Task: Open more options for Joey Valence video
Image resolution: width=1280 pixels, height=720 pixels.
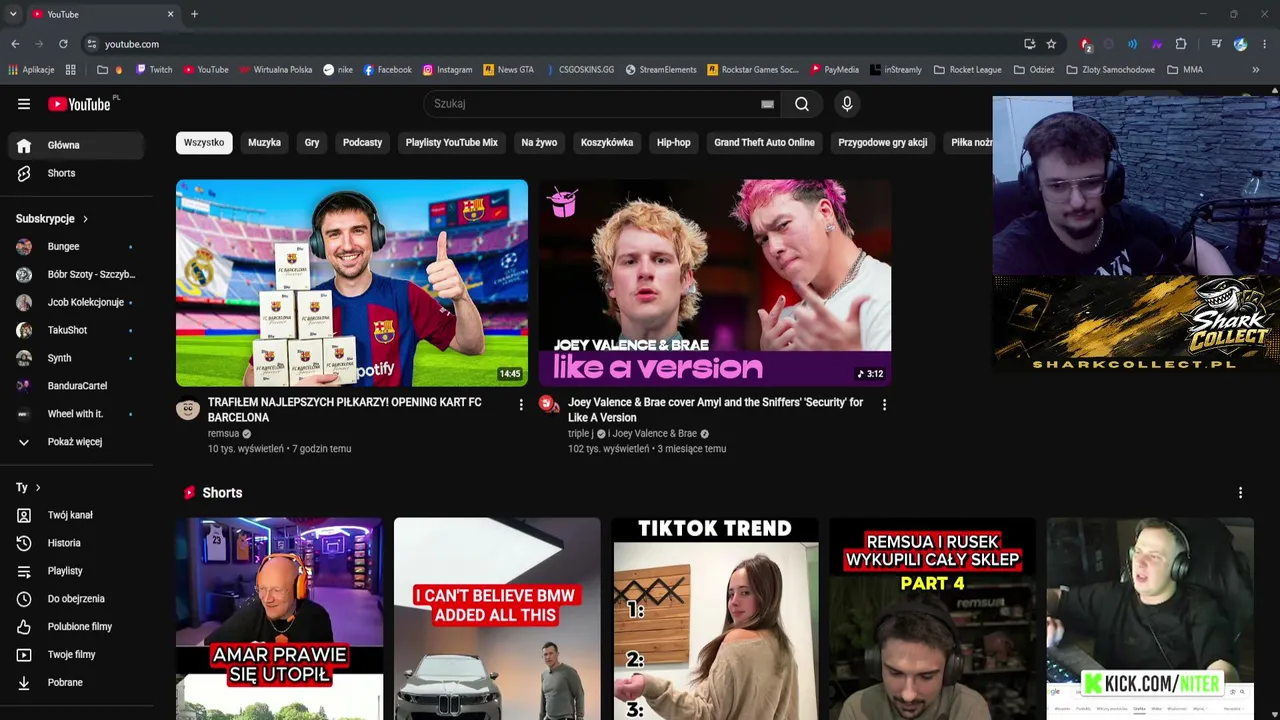Action: coord(884,405)
